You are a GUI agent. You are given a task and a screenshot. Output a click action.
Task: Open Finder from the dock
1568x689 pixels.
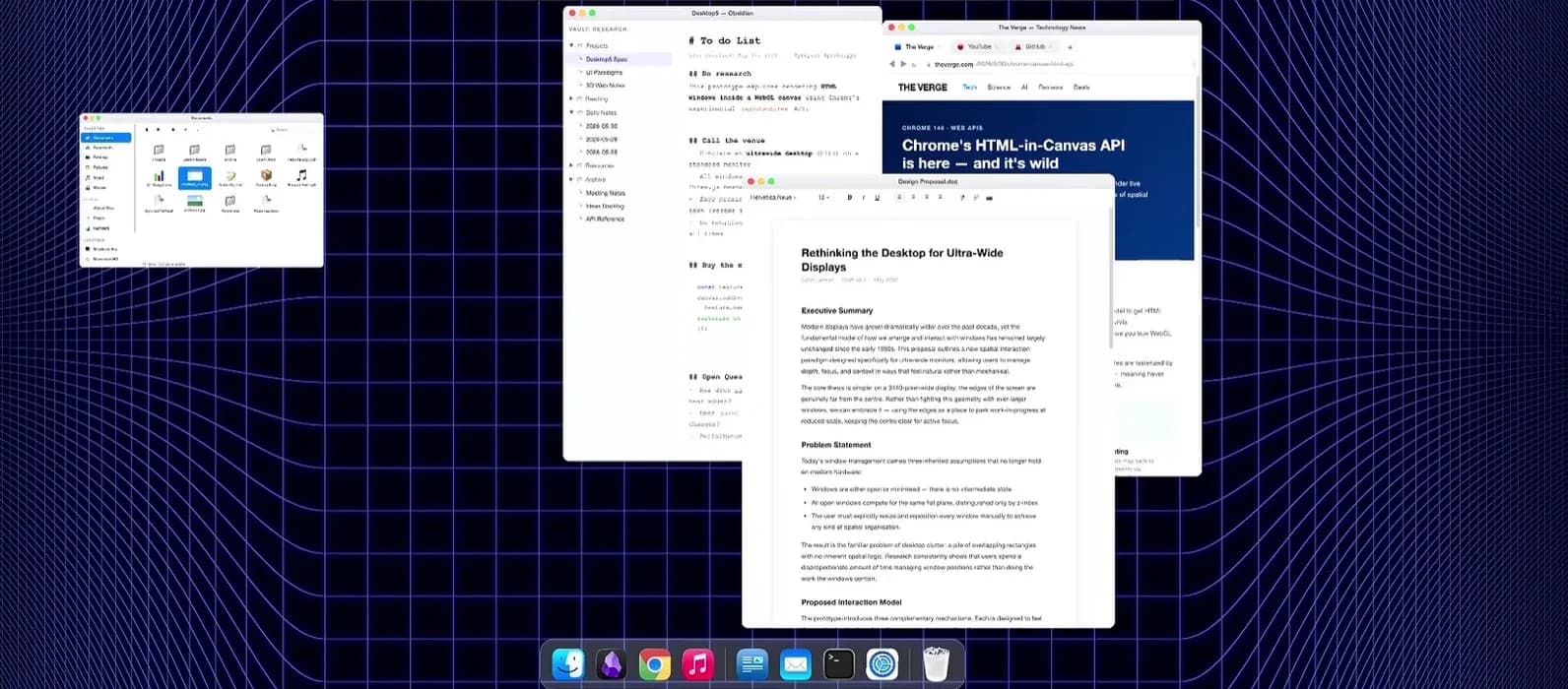[x=568, y=665]
